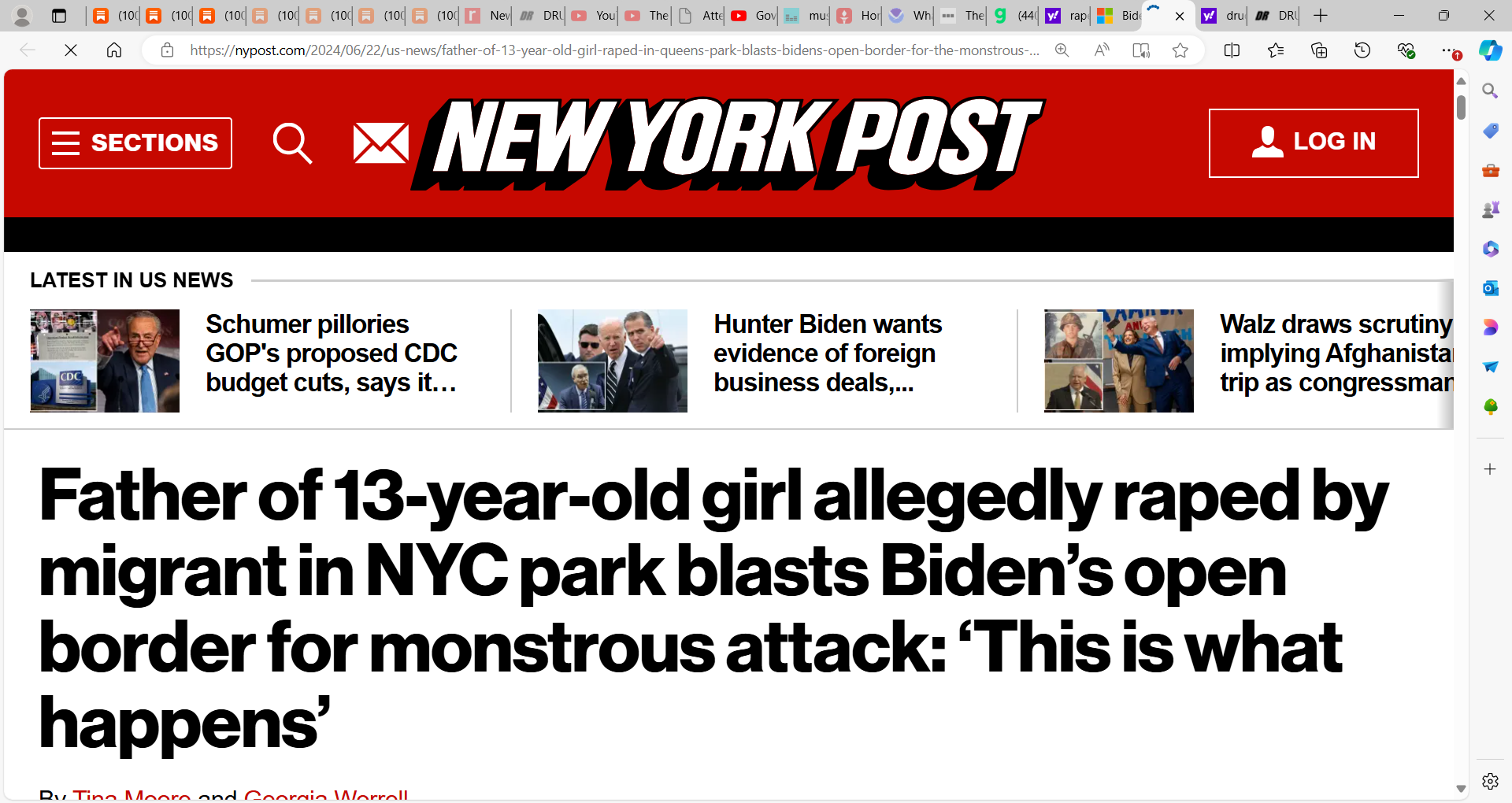1512x803 pixels.
Task: Open the split screen icon
Action: point(1232,50)
